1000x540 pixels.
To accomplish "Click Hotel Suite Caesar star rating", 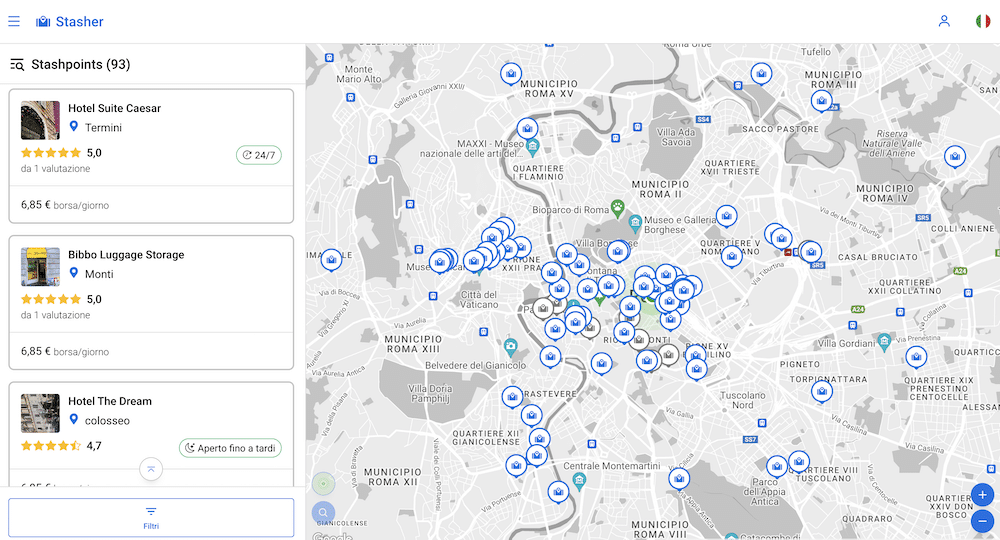I will (x=51, y=152).
